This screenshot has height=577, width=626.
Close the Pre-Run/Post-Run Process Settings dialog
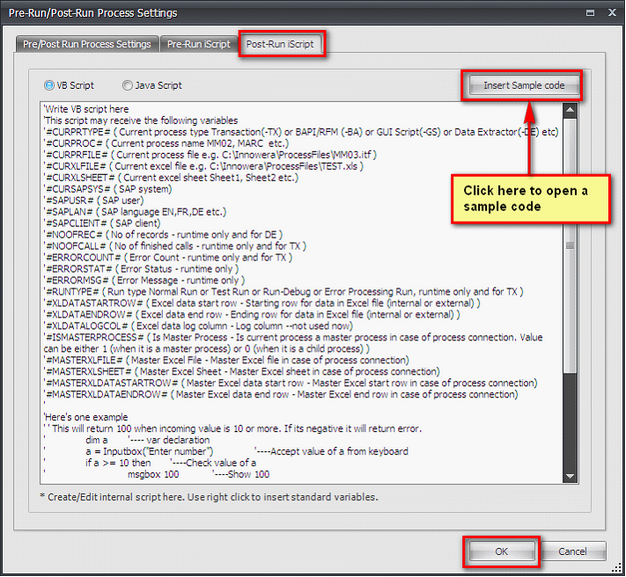pos(607,13)
